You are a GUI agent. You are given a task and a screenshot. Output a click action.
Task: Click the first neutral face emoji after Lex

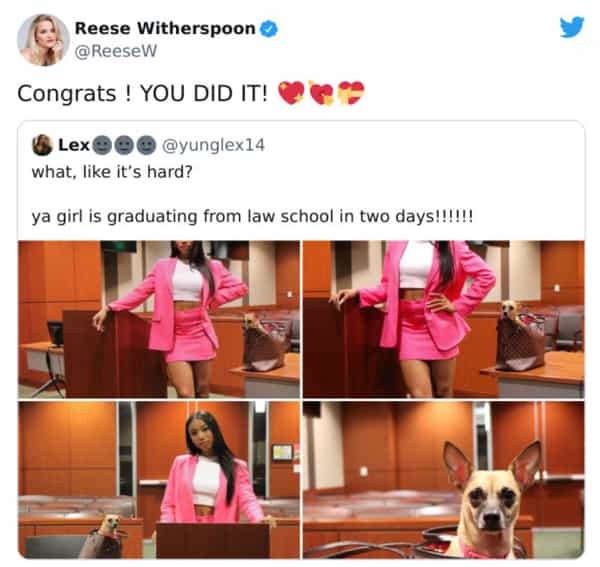click(102, 145)
